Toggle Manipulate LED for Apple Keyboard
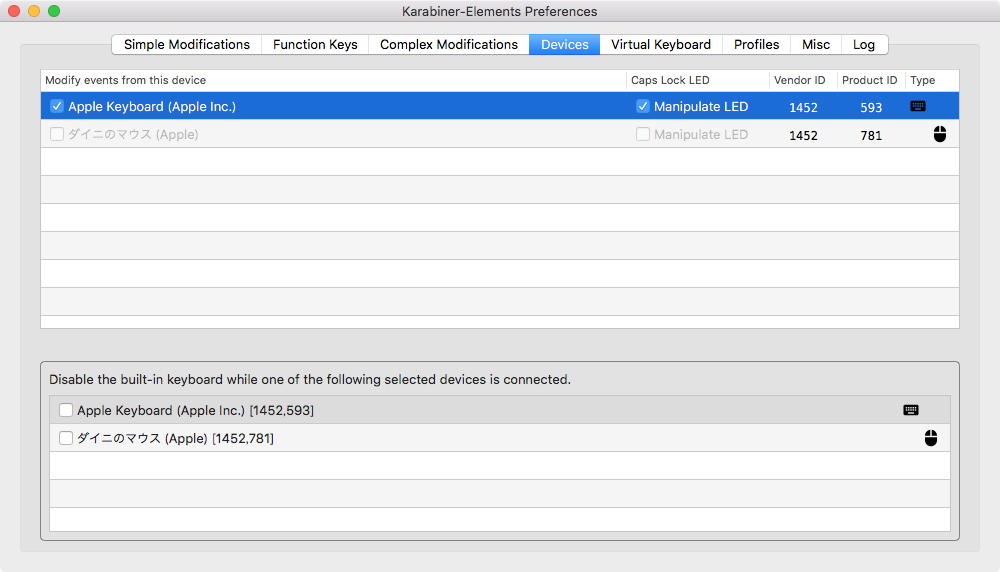 coord(643,106)
